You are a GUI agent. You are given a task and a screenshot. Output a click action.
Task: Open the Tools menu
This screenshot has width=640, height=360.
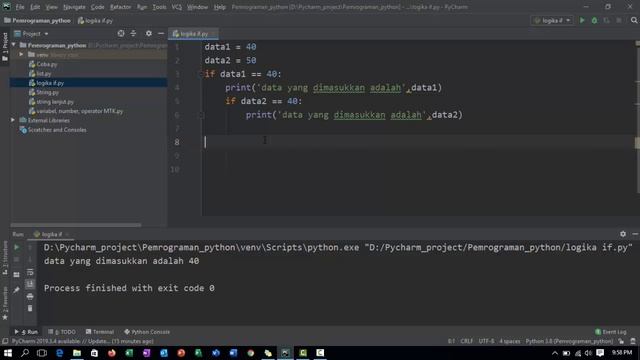[159, 7]
